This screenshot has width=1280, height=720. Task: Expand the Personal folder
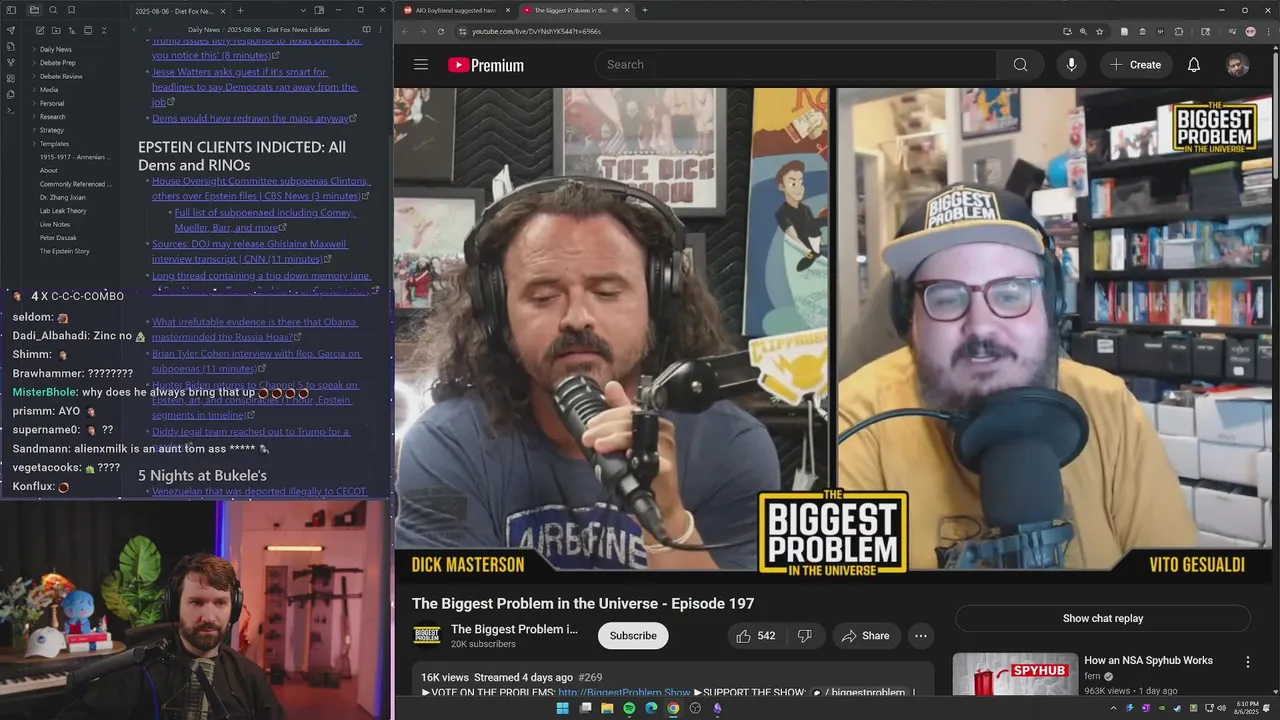click(x=34, y=103)
